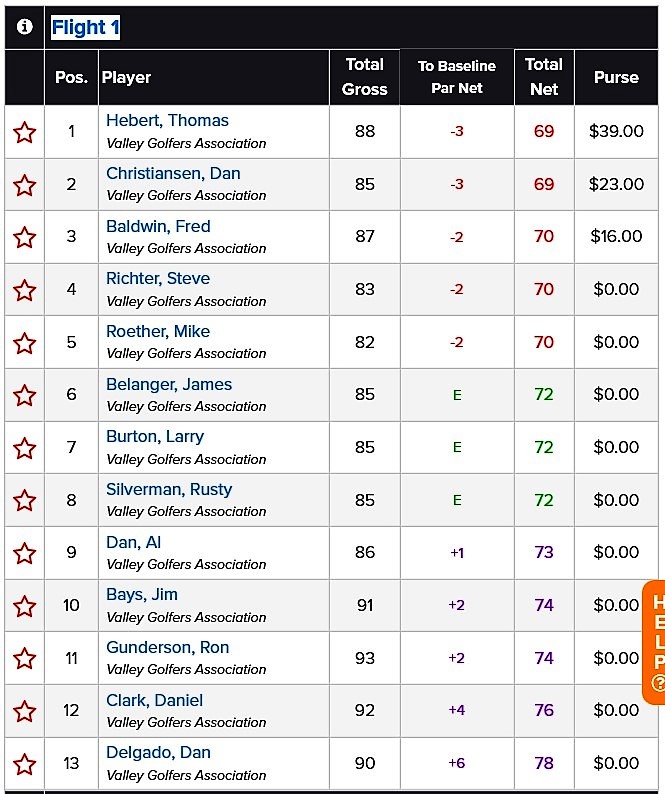The image size is (665, 794).
Task: Click the To Baseline Par Net header
Action: click(457, 77)
